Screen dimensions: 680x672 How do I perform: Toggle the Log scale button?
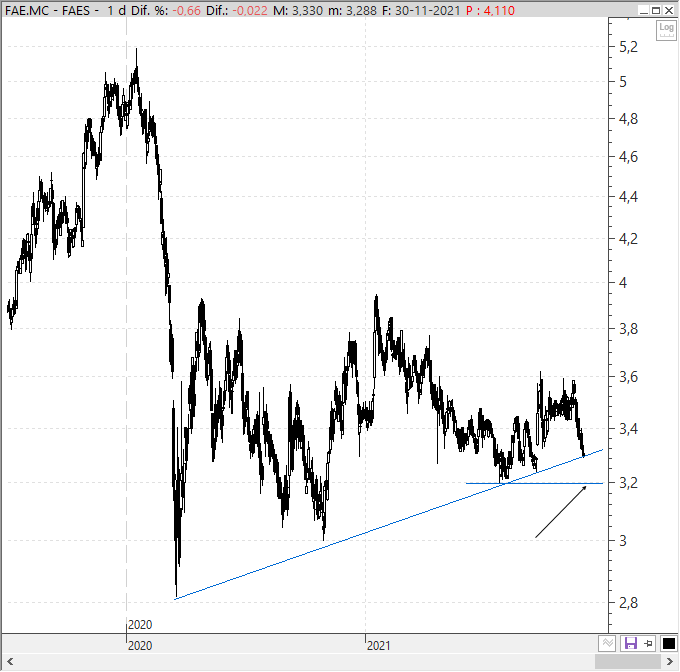[666, 30]
